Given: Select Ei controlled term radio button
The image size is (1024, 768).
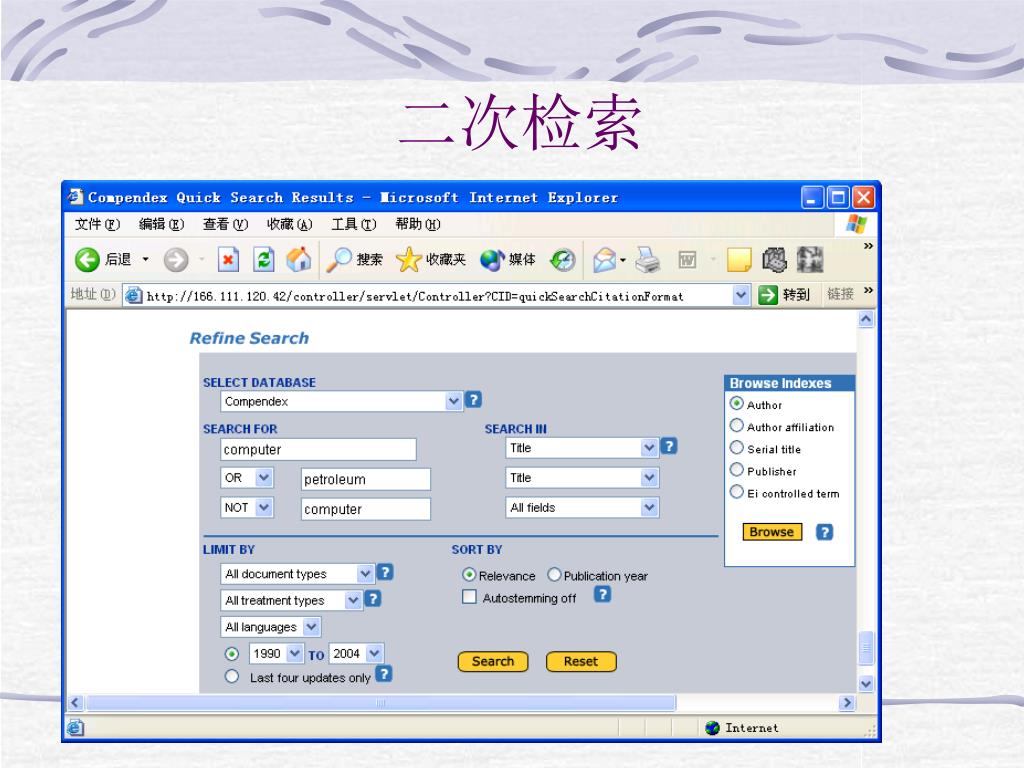Looking at the screenshot, I should point(737,492).
